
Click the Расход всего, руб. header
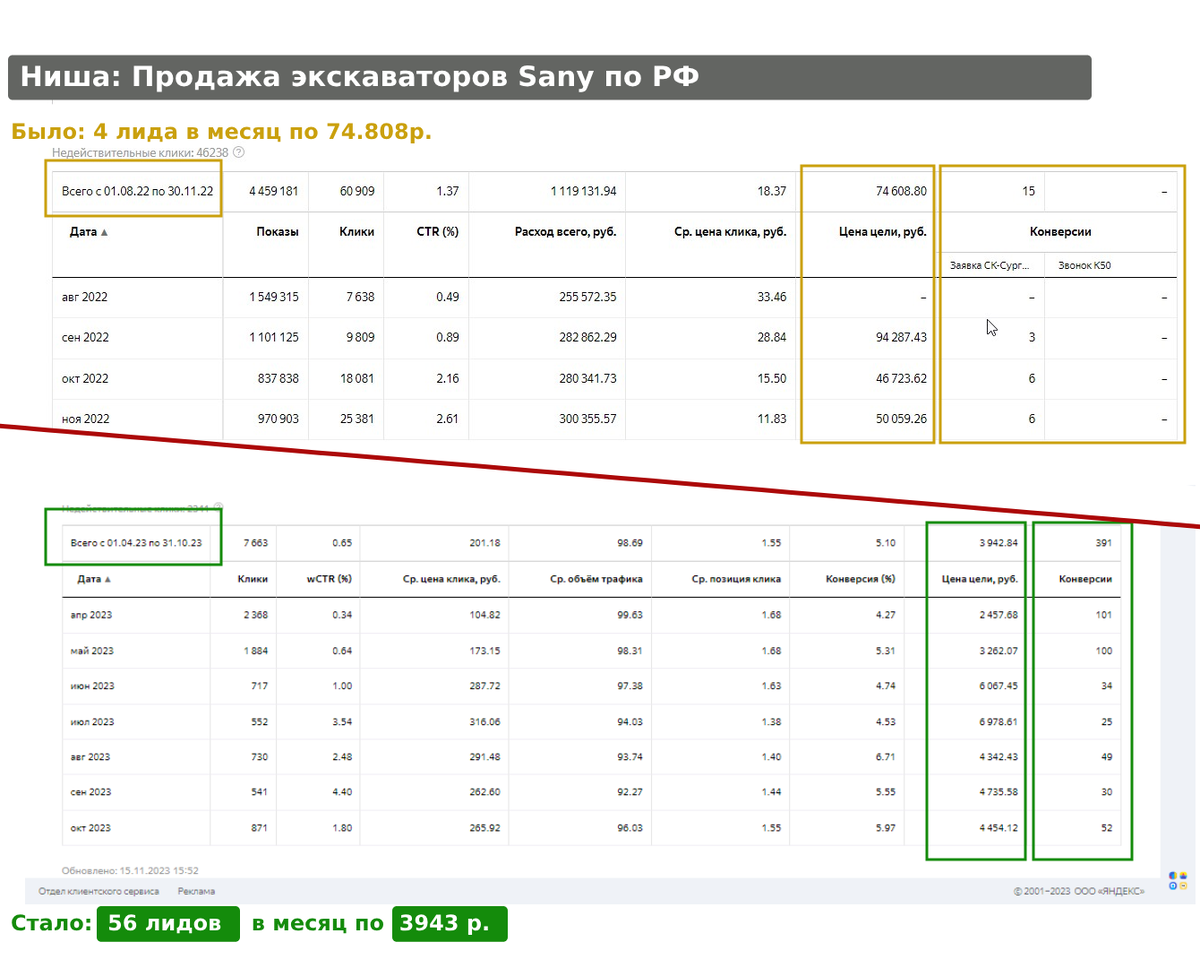pyautogui.click(x=565, y=232)
